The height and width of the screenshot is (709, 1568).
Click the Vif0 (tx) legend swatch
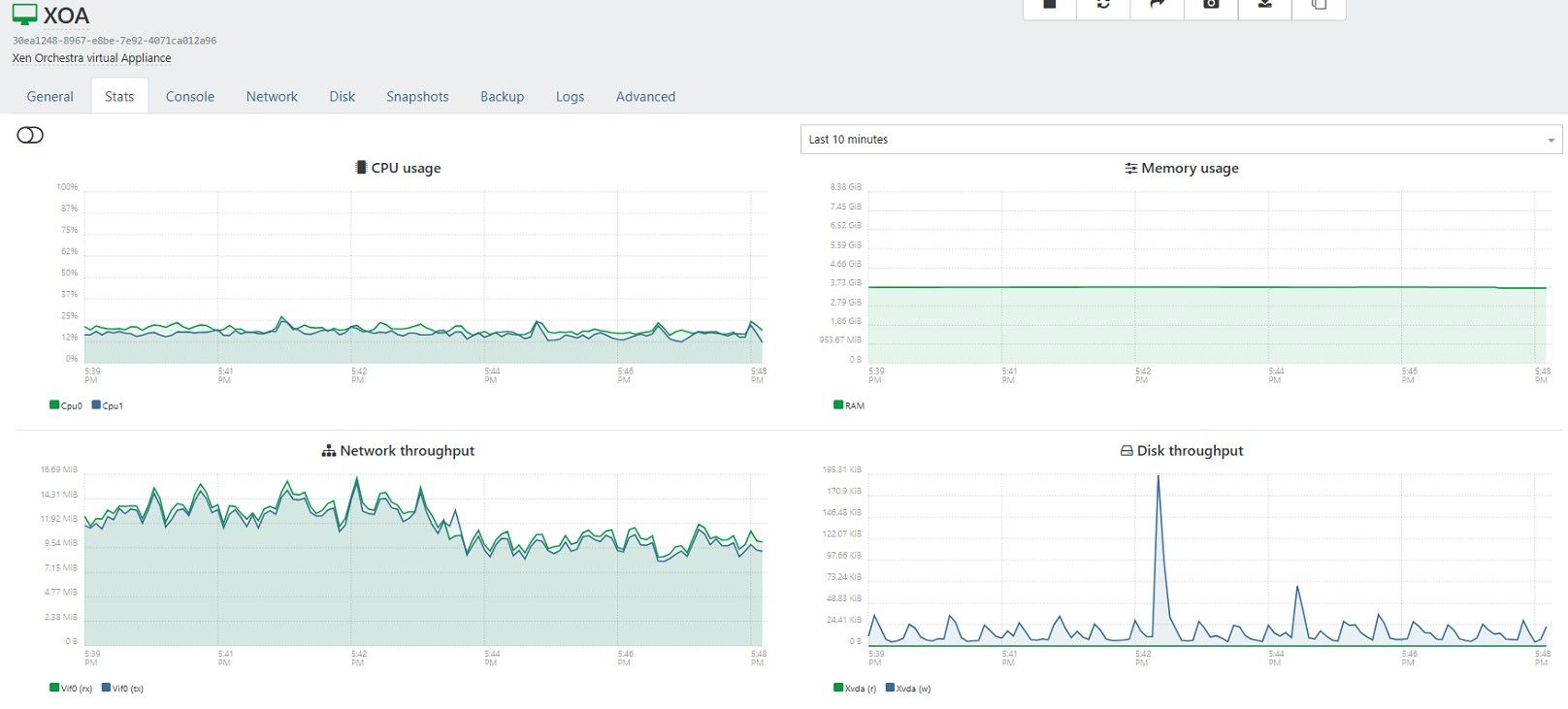click(106, 688)
